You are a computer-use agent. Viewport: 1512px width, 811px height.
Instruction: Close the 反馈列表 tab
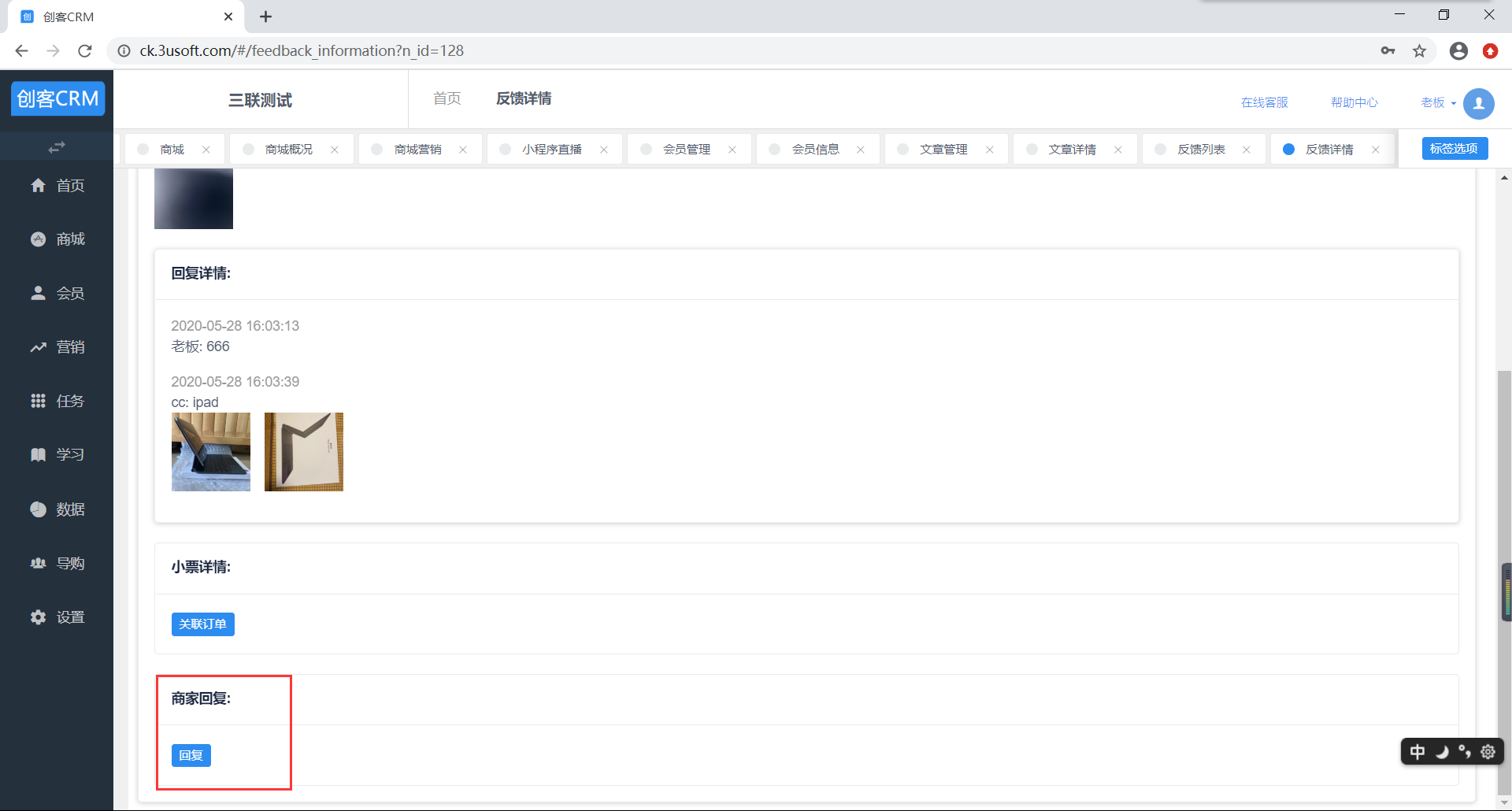(x=1247, y=150)
